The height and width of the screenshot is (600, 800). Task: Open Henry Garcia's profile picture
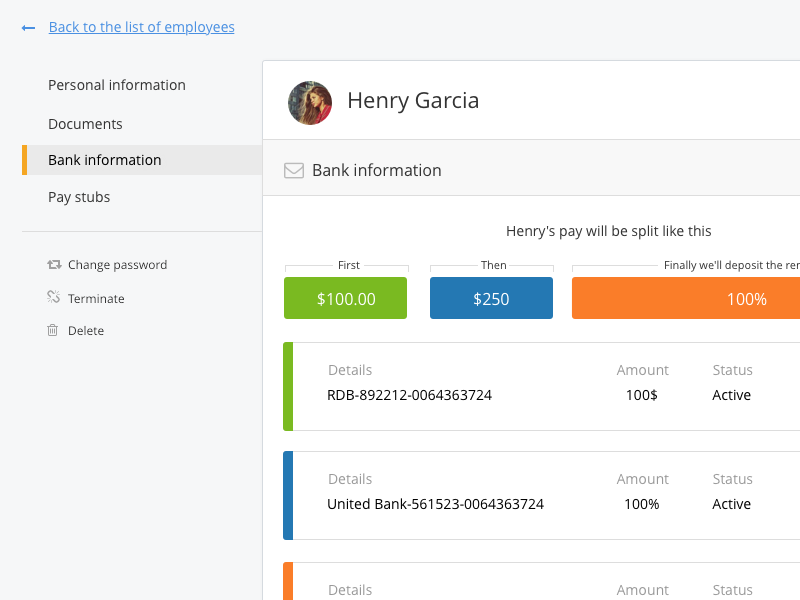[x=310, y=102]
